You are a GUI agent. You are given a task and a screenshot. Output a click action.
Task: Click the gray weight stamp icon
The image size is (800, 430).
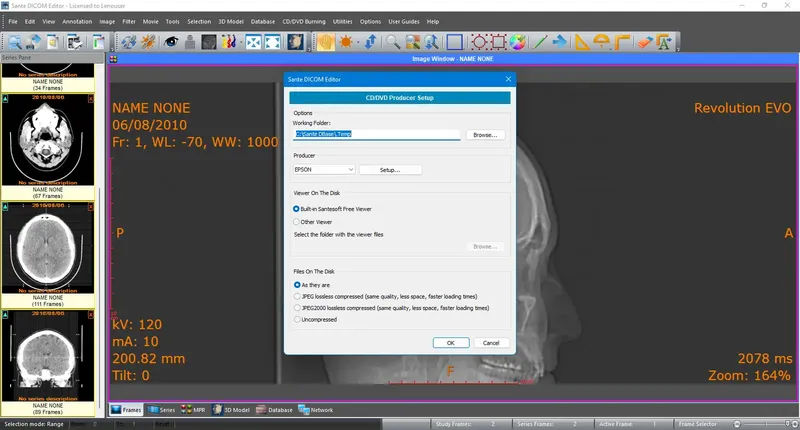click(190, 42)
